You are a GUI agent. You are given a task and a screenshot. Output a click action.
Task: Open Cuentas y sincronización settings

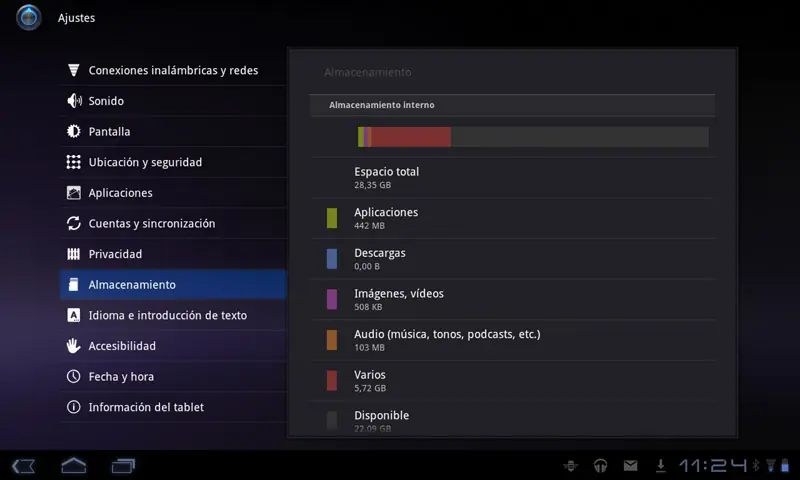tap(173, 223)
